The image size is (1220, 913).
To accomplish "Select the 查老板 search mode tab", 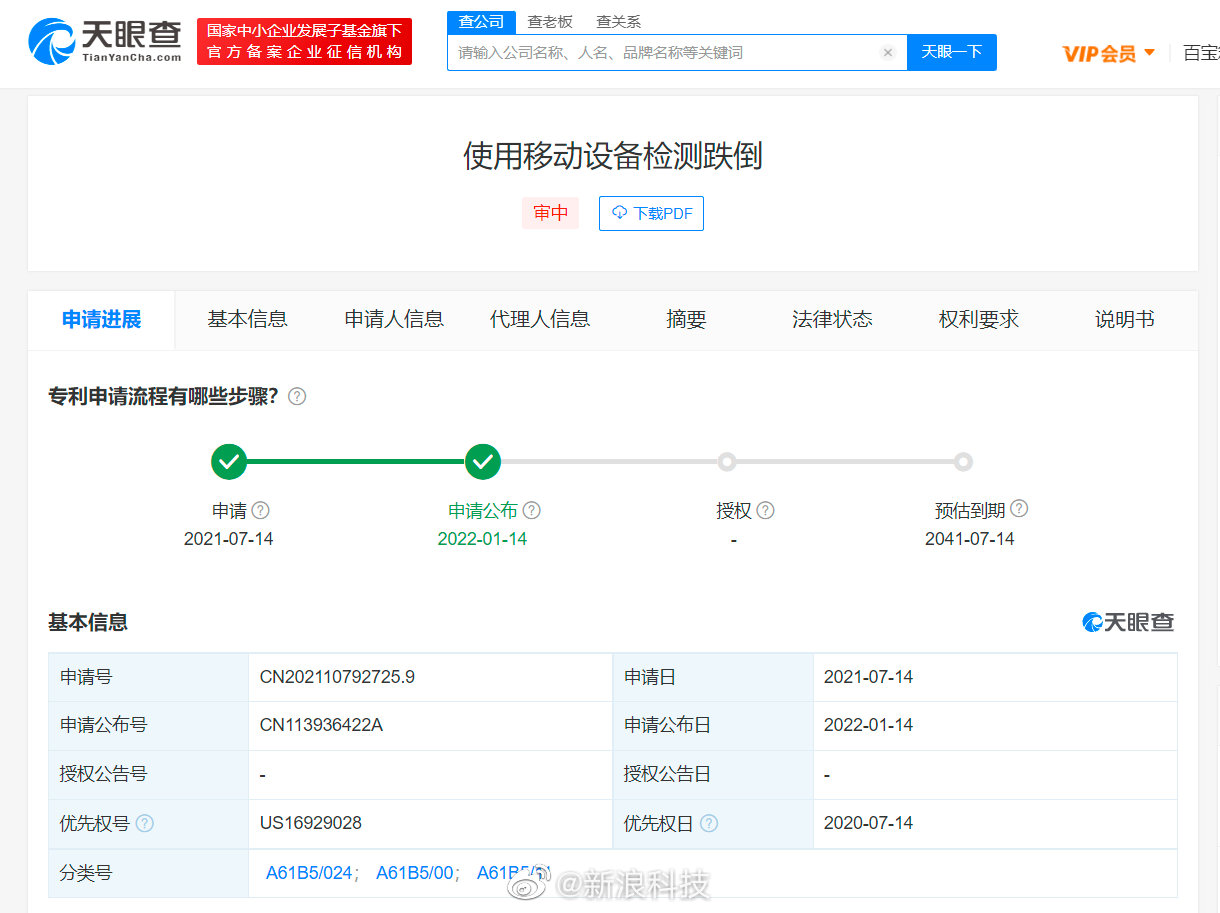I will 550,22.
